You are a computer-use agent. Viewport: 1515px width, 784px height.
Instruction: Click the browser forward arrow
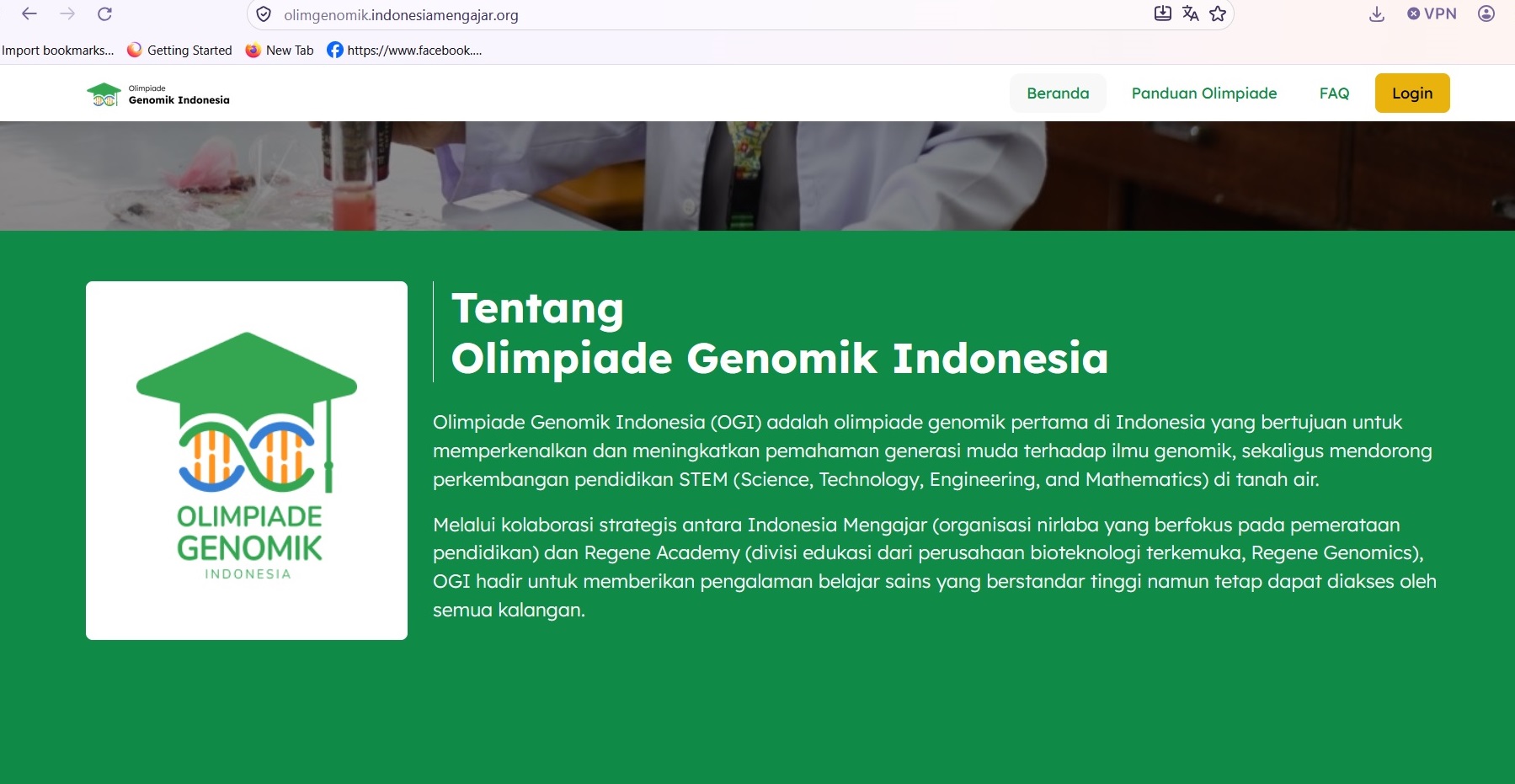67,14
